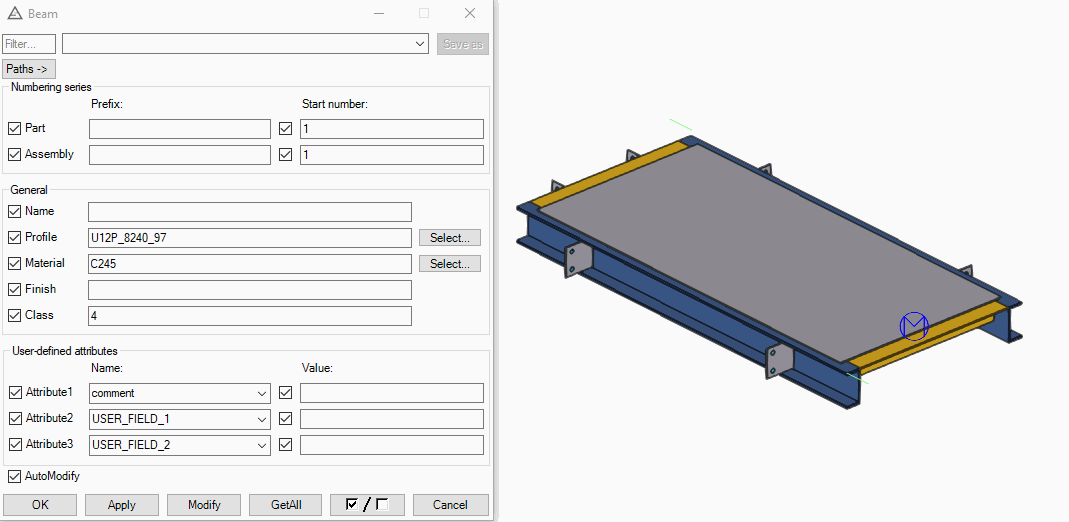Click Select next to Profile field
The height and width of the screenshot is (522, 1069).
[x=449, y=238]
